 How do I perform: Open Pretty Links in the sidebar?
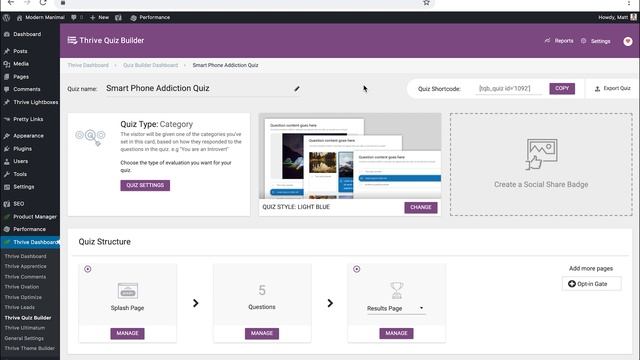[x=28, y=119]
